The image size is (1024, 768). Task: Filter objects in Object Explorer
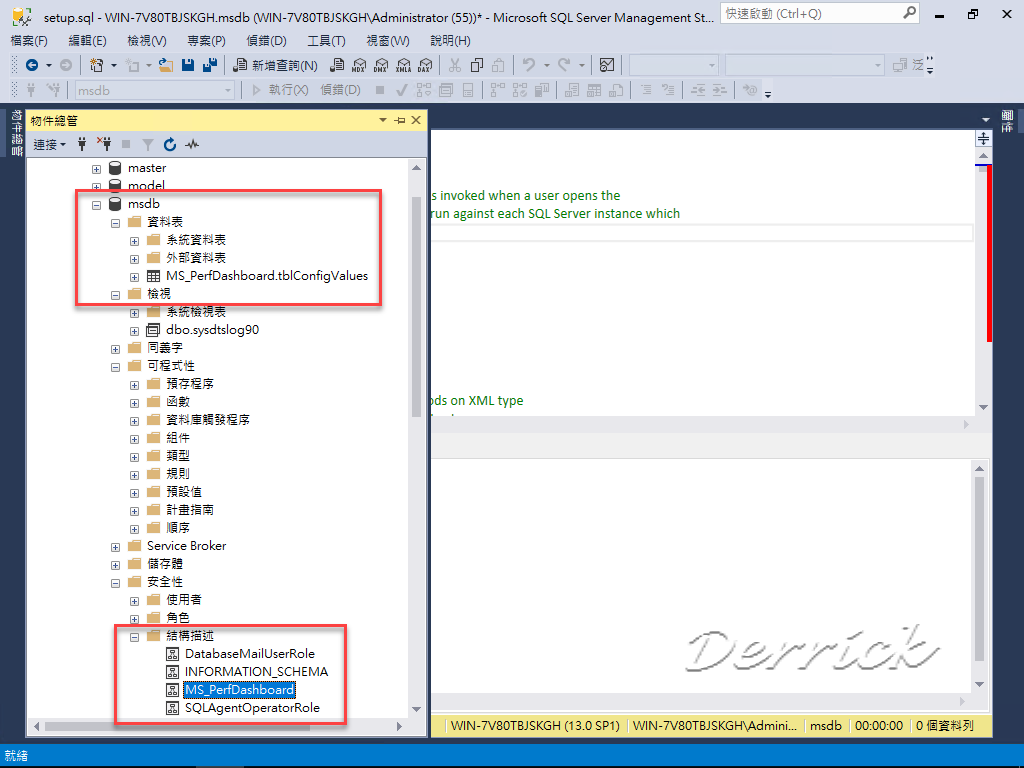[146, 144]
